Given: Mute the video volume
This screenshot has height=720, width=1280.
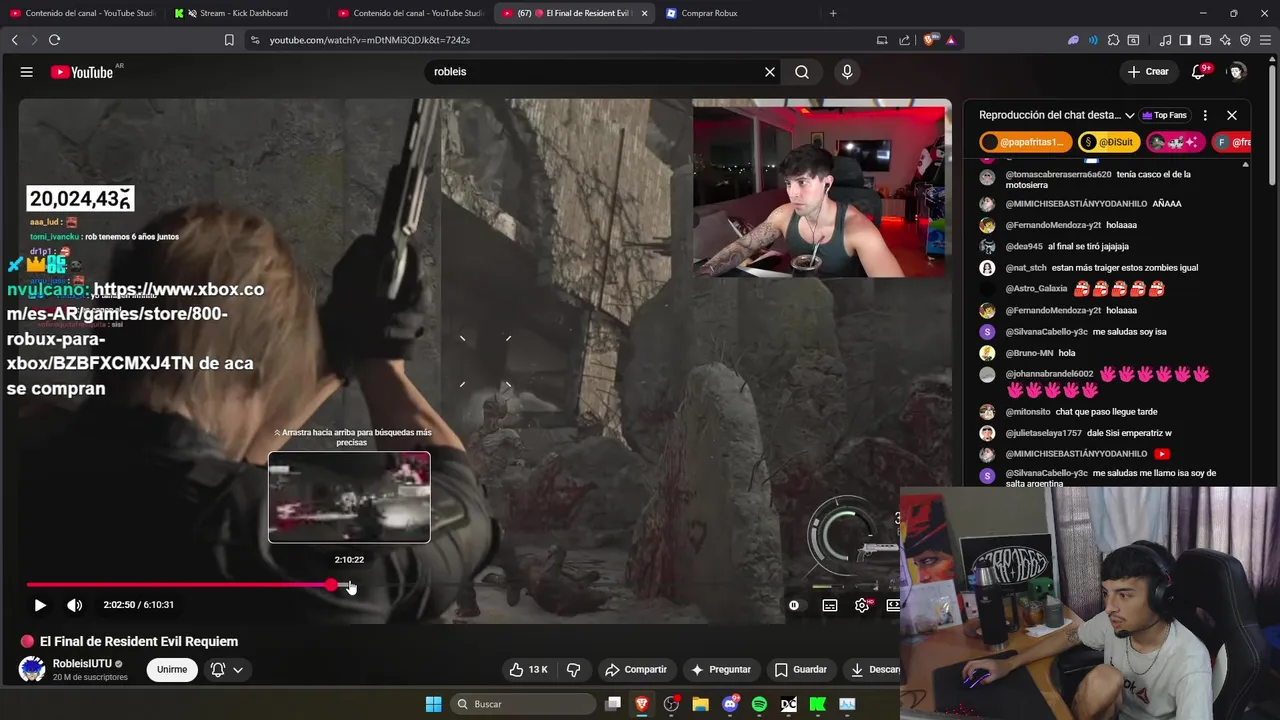Looking at the screenshot, I should pos(74,605).
